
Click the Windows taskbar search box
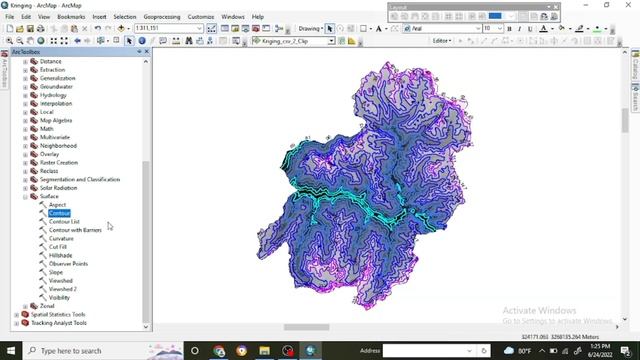pos(104,351)
